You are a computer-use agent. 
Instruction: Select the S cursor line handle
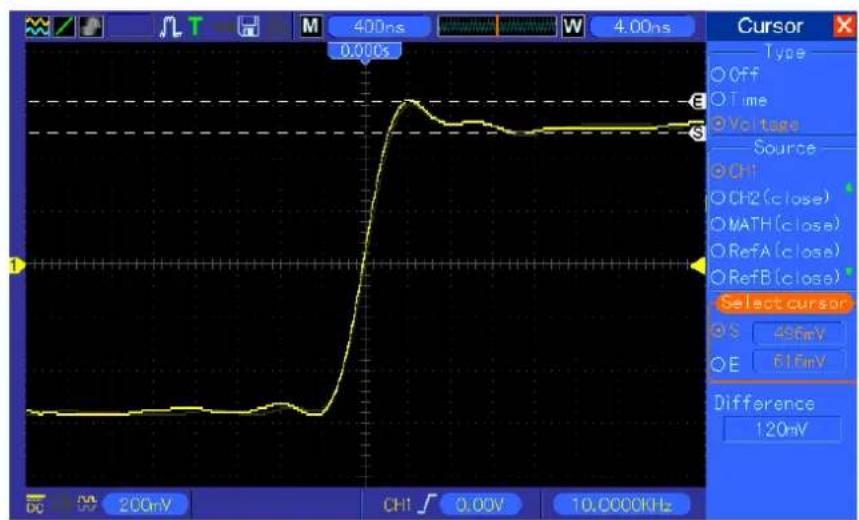click(x=698, y=133)
